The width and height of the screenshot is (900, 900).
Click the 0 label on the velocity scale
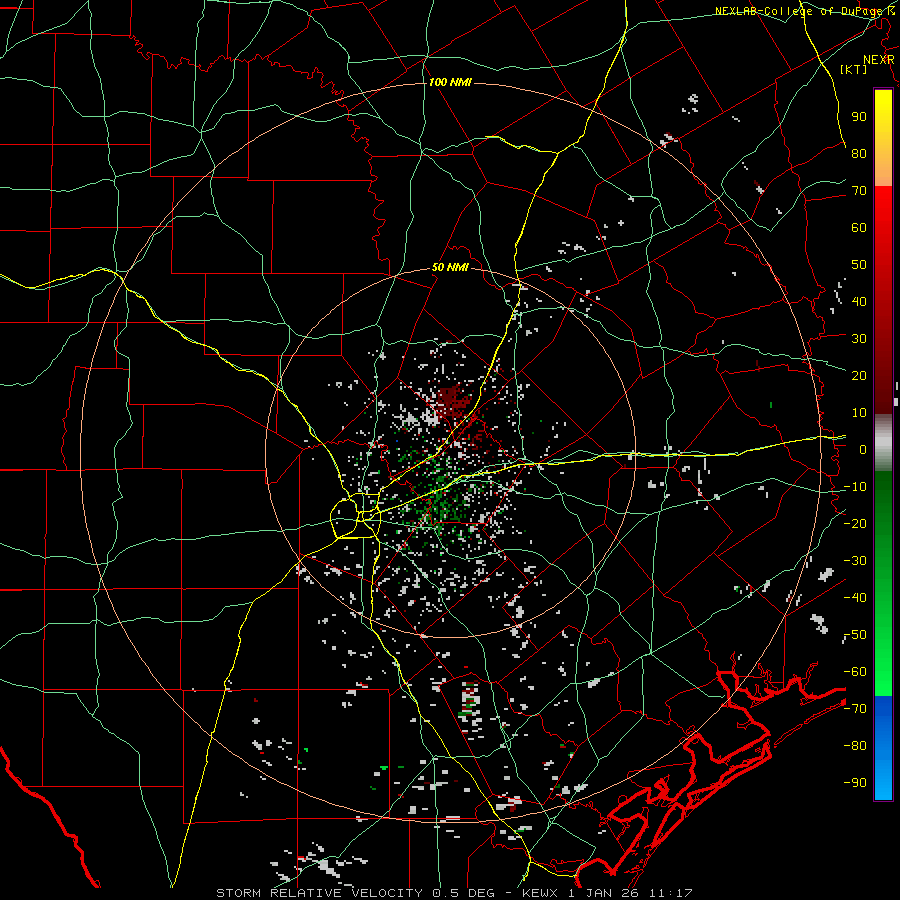click(863, 449)
